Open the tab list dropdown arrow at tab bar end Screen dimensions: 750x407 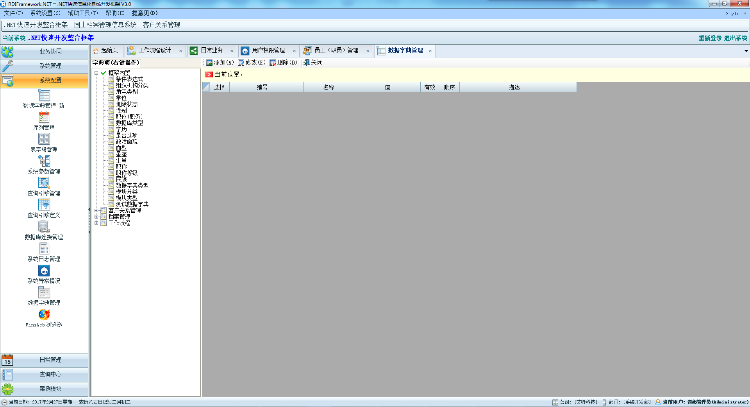(x=746, y=51)
